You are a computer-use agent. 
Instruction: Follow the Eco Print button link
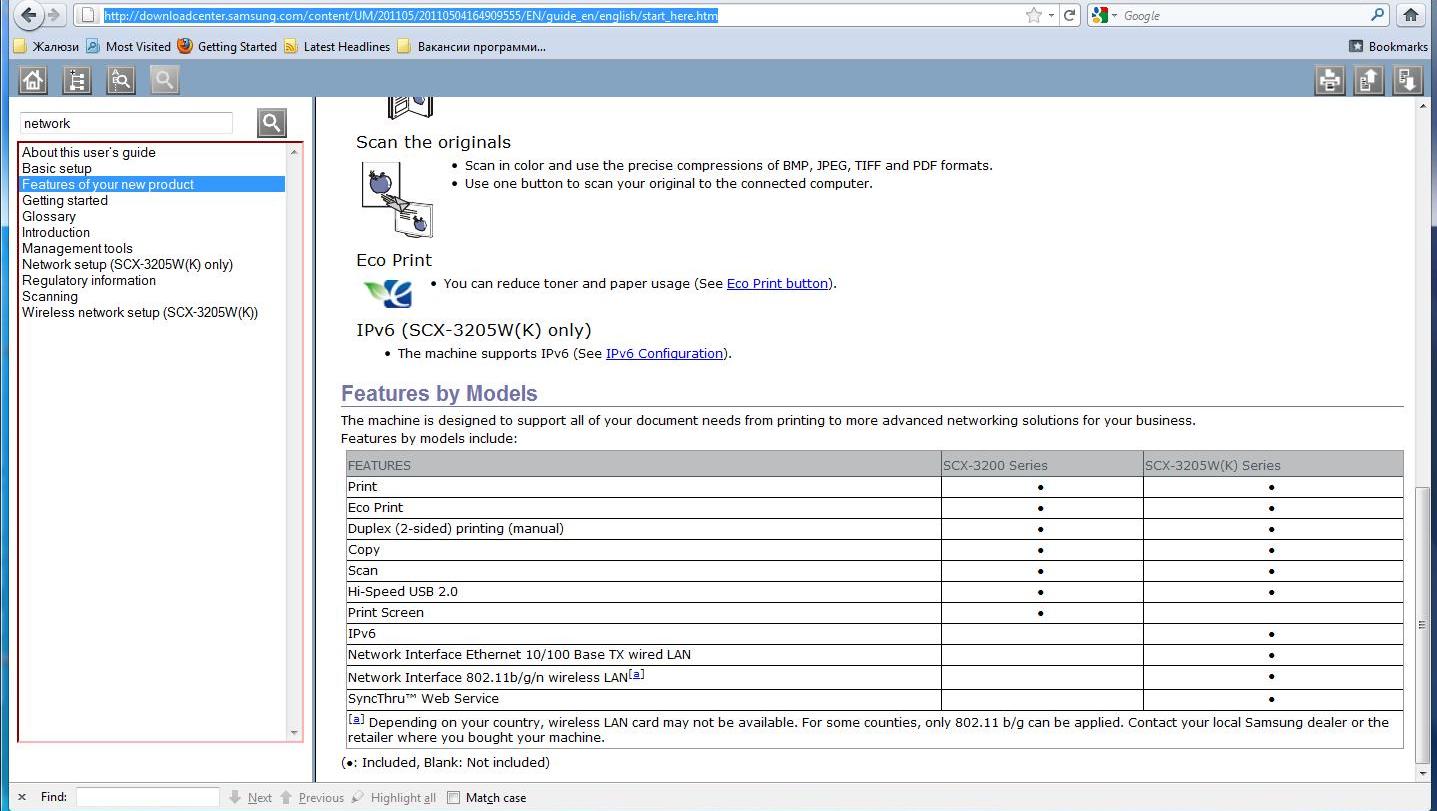pyautogui.click(x=777, y=283)
